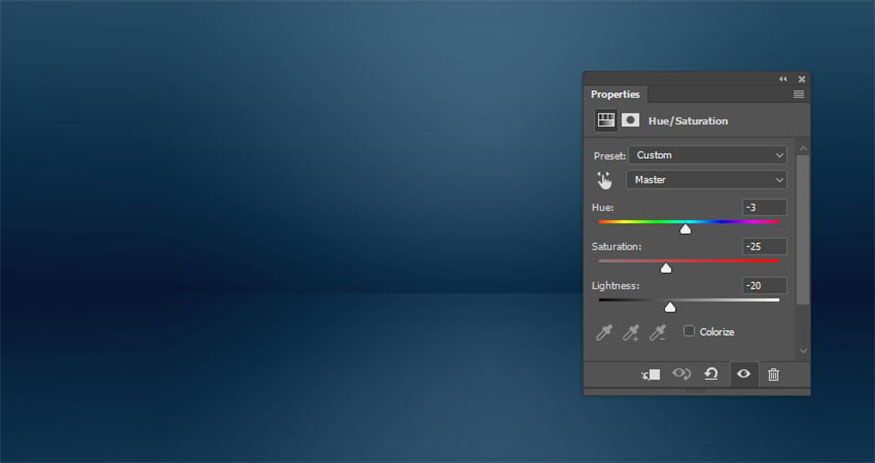
Task: Click the Saturation slider handle
Action: tap(666, 268)
